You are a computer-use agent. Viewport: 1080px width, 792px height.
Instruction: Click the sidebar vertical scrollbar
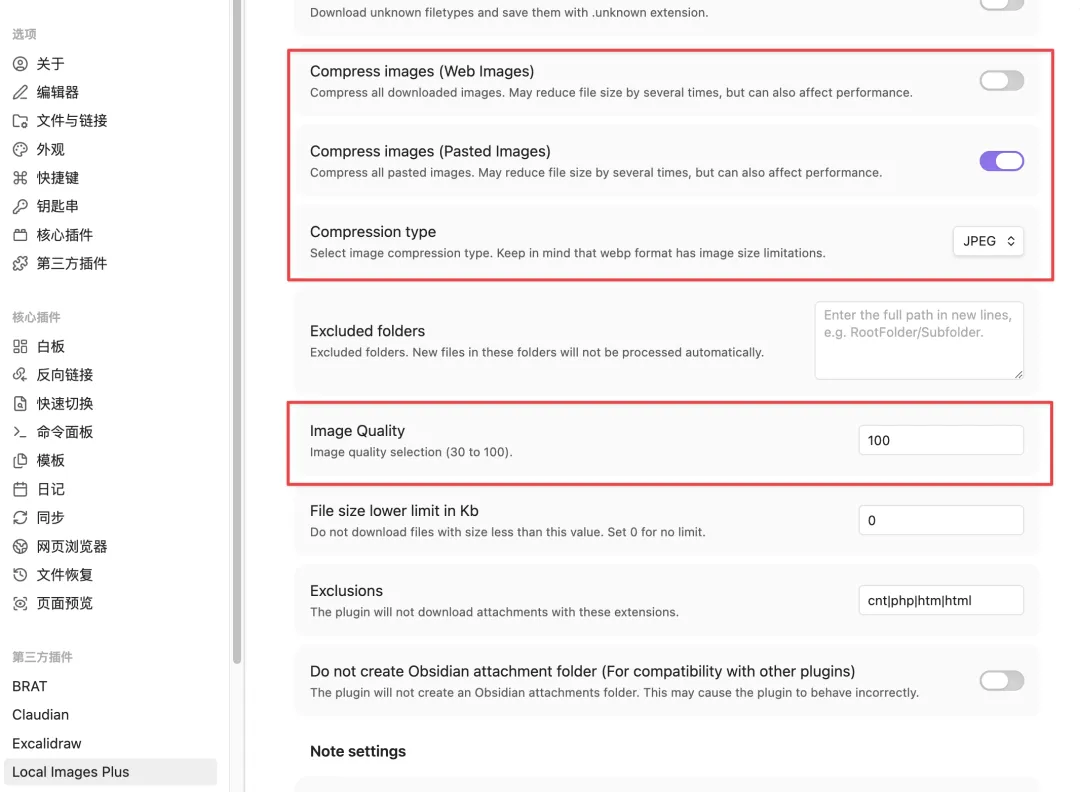237,331
